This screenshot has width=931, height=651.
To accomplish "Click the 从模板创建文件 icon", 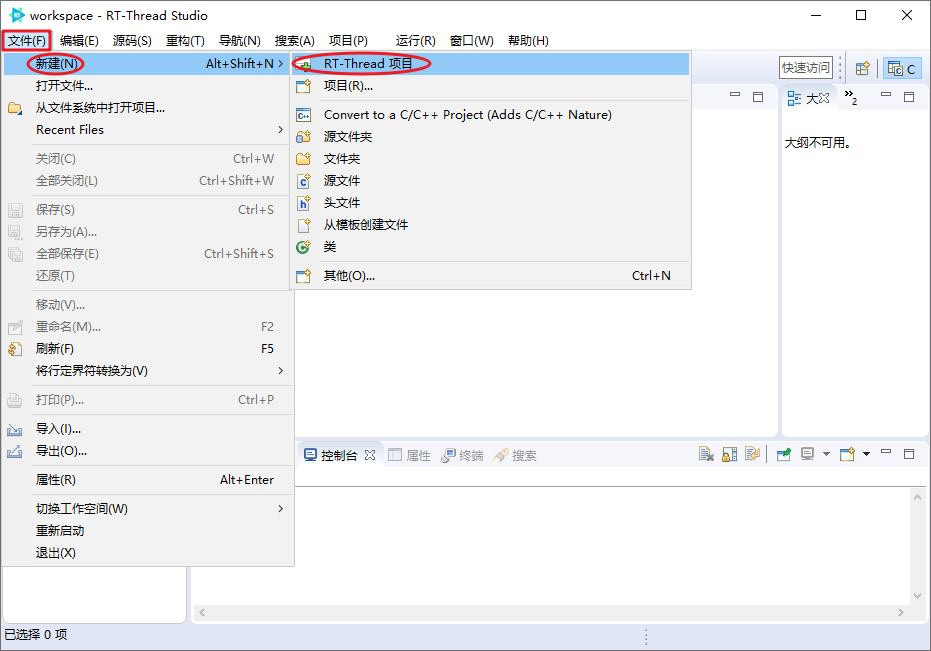I will pos(303,225).
